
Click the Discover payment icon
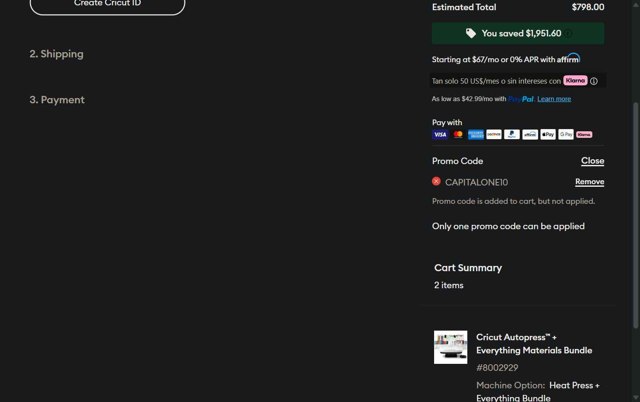[x=494, y=134]
